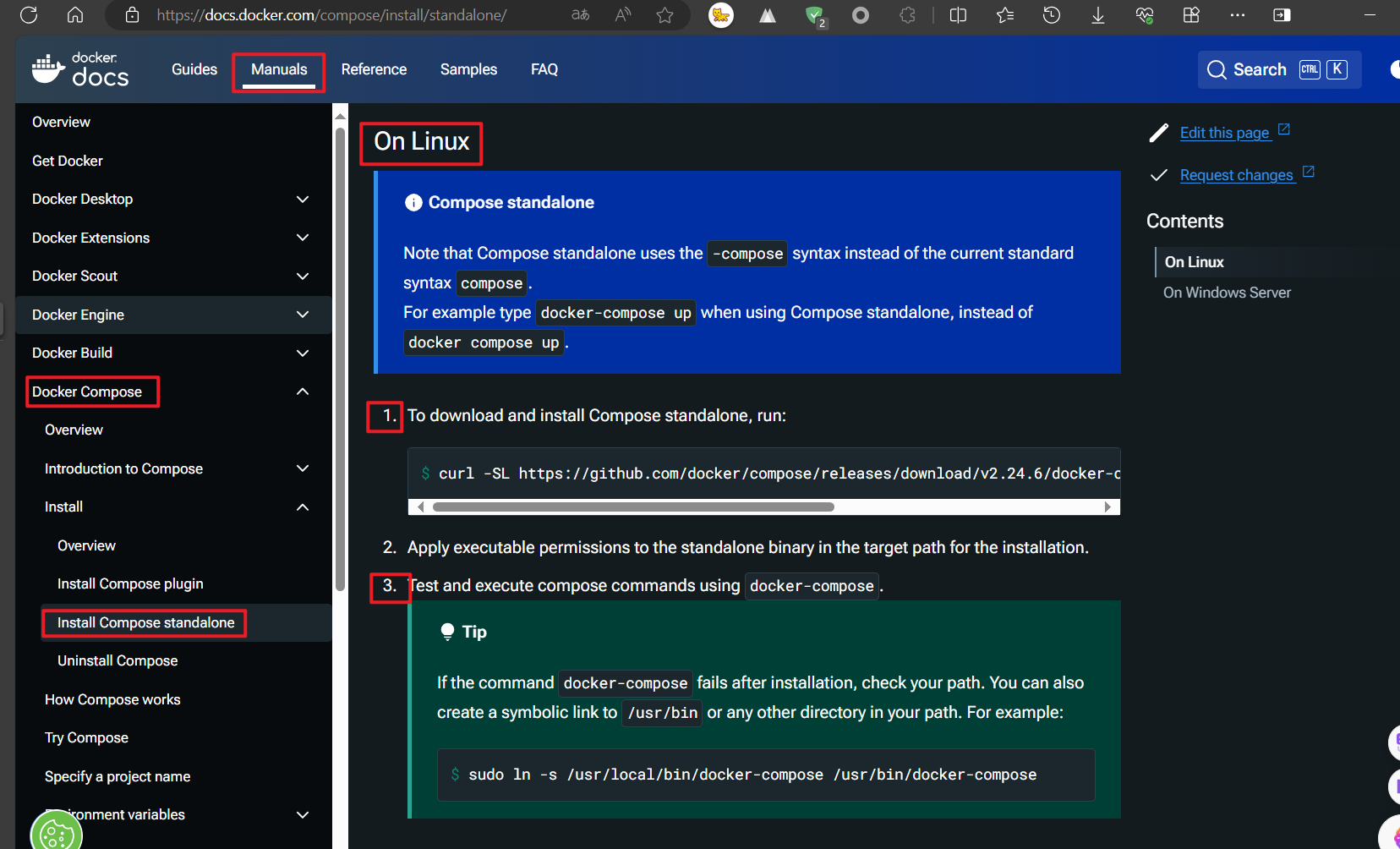Open the top-level Overview sidebar item
This screenshot has height=849, width=1400.
[x=61, y=122]
